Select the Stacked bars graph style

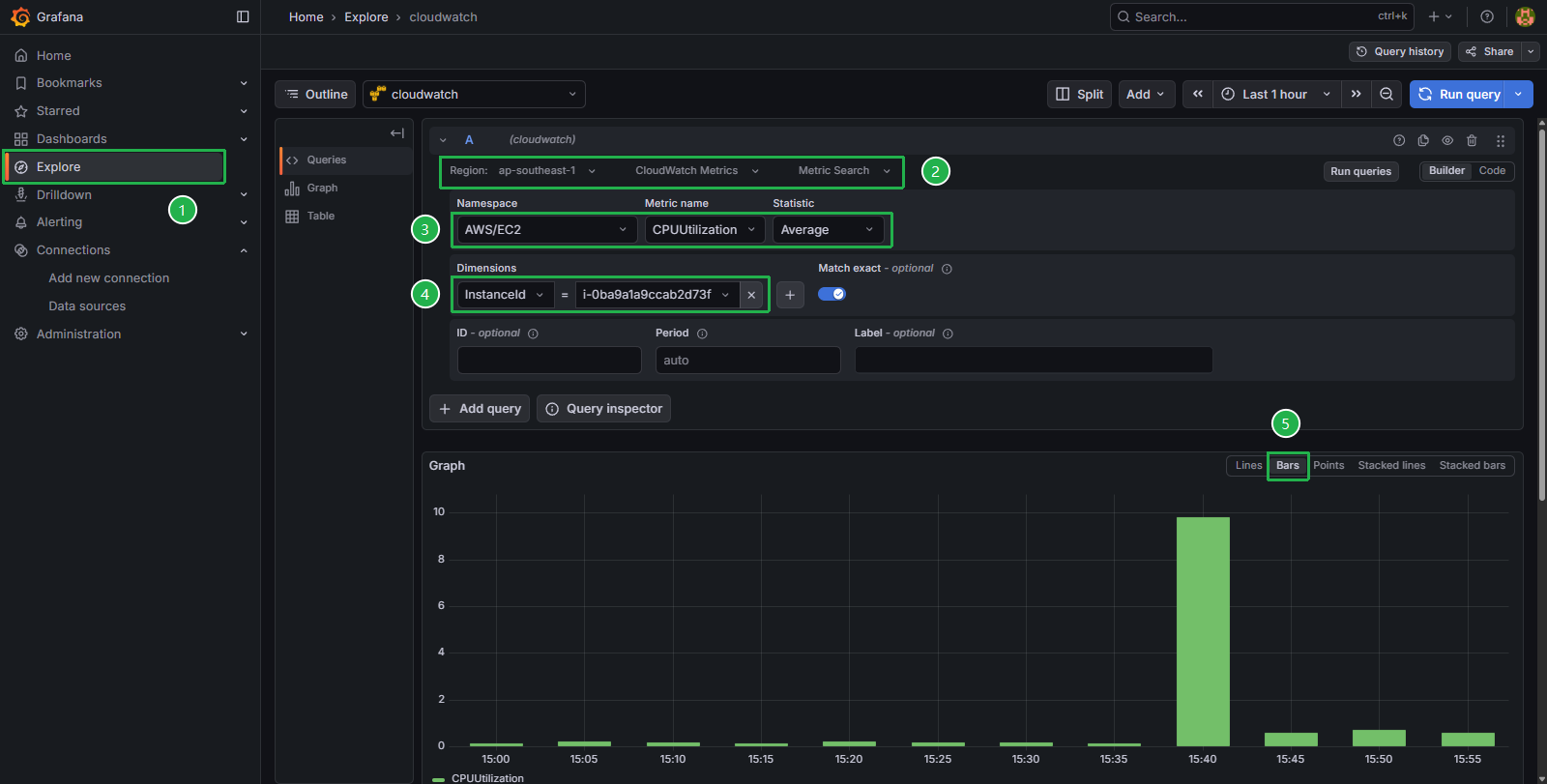[x=1472, y=466]
